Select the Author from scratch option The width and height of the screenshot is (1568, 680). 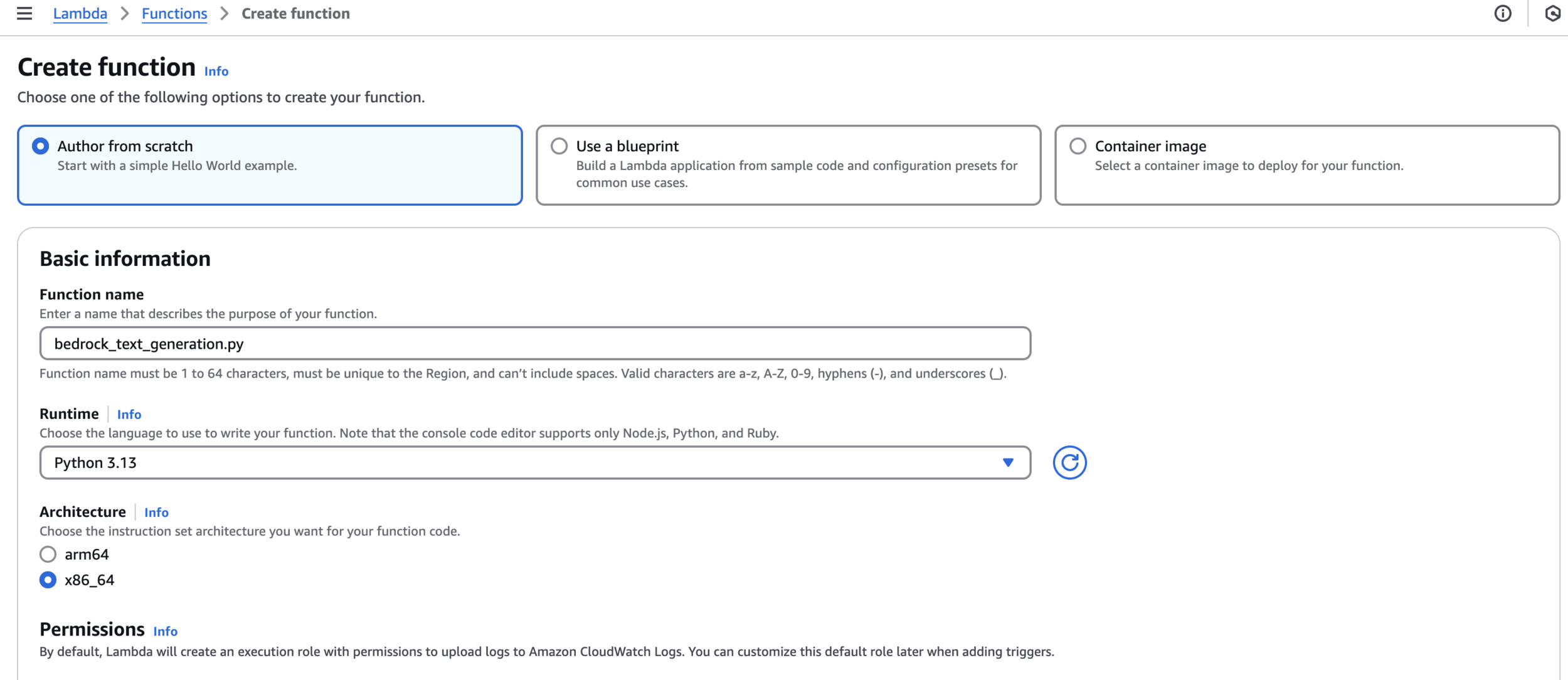41,146
